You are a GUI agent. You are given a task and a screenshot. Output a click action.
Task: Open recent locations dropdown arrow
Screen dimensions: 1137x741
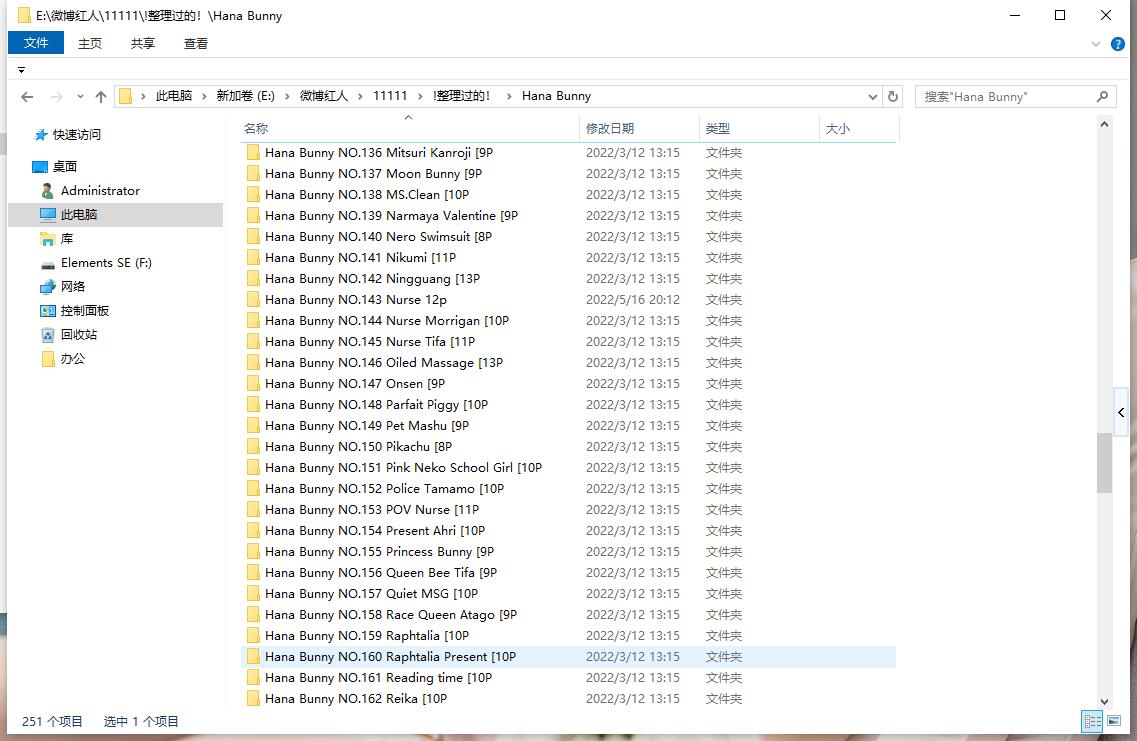(80, 96)
